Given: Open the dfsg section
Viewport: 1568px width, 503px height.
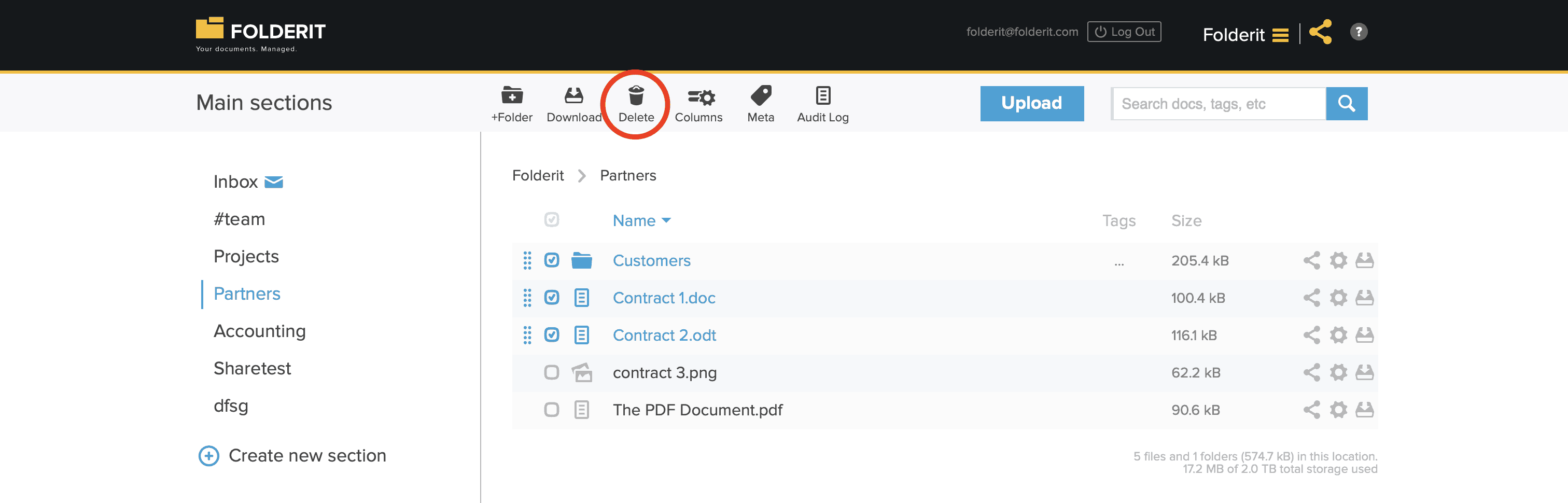Looking at the screenshot, I should point(231,406).
